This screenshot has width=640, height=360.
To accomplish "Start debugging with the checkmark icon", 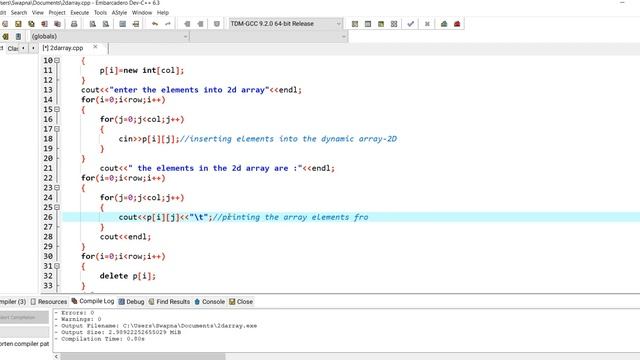I will 411,24.
